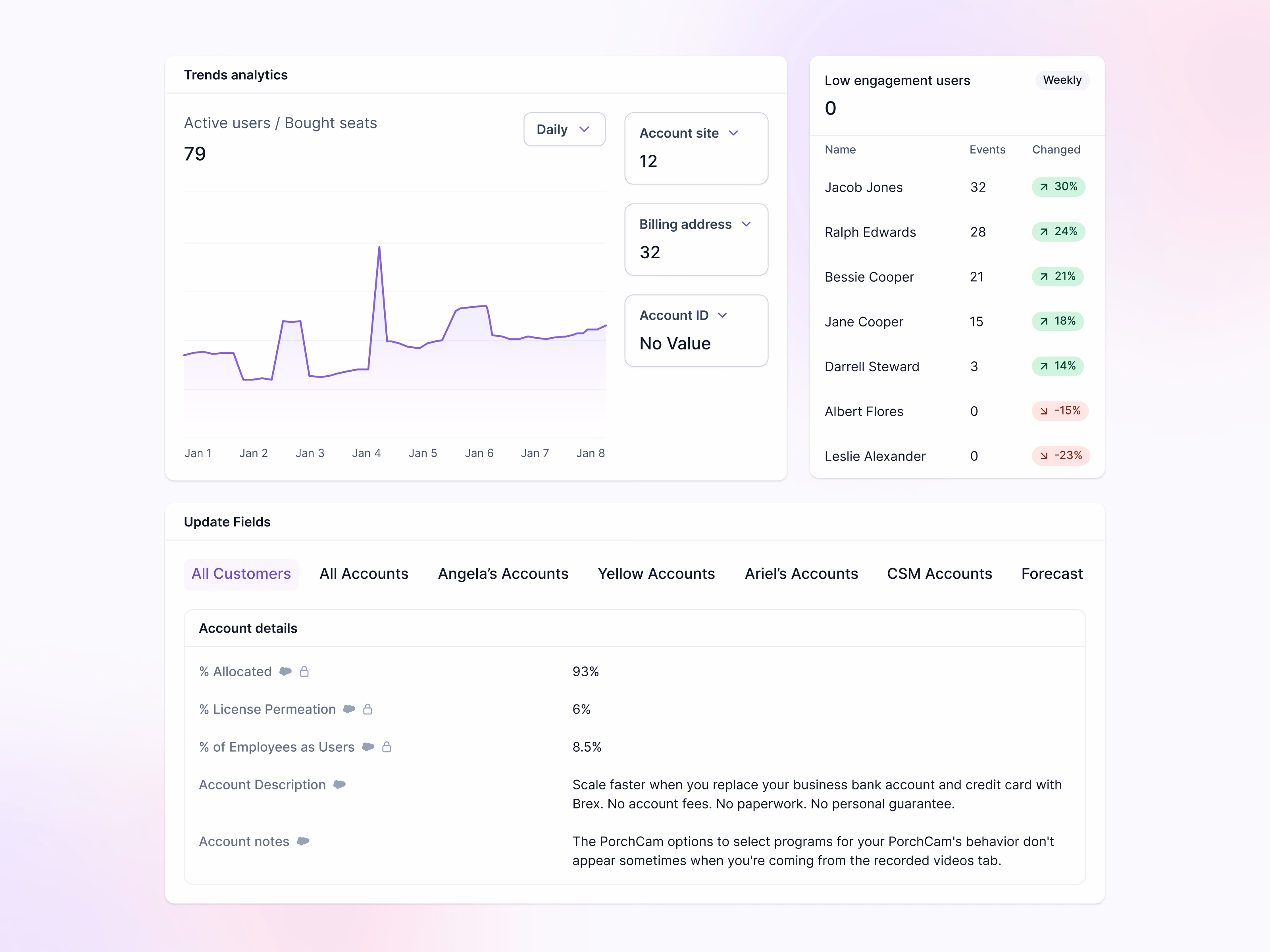
Task: Click cloud icon next to % of Employees as Users
Action: (368, 747)
